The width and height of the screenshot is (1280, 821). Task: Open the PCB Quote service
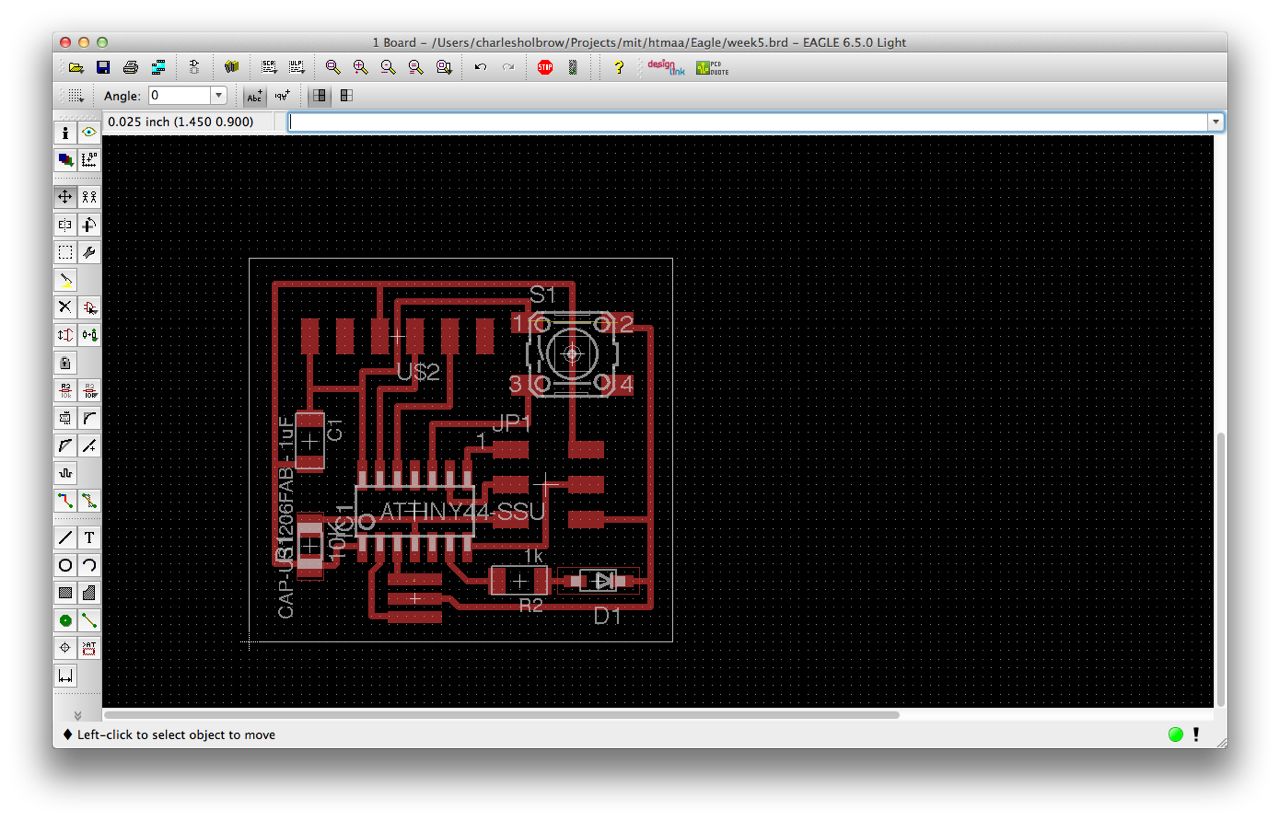coord(713,67)
